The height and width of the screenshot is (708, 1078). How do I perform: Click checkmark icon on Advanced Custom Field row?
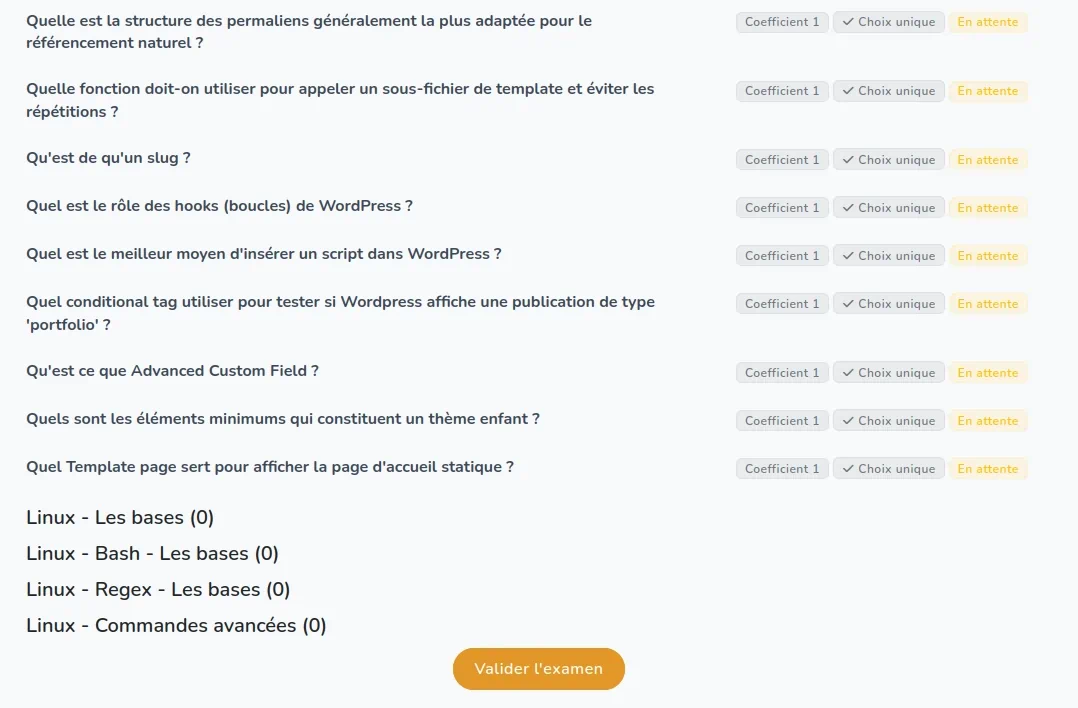pos(848,373)
